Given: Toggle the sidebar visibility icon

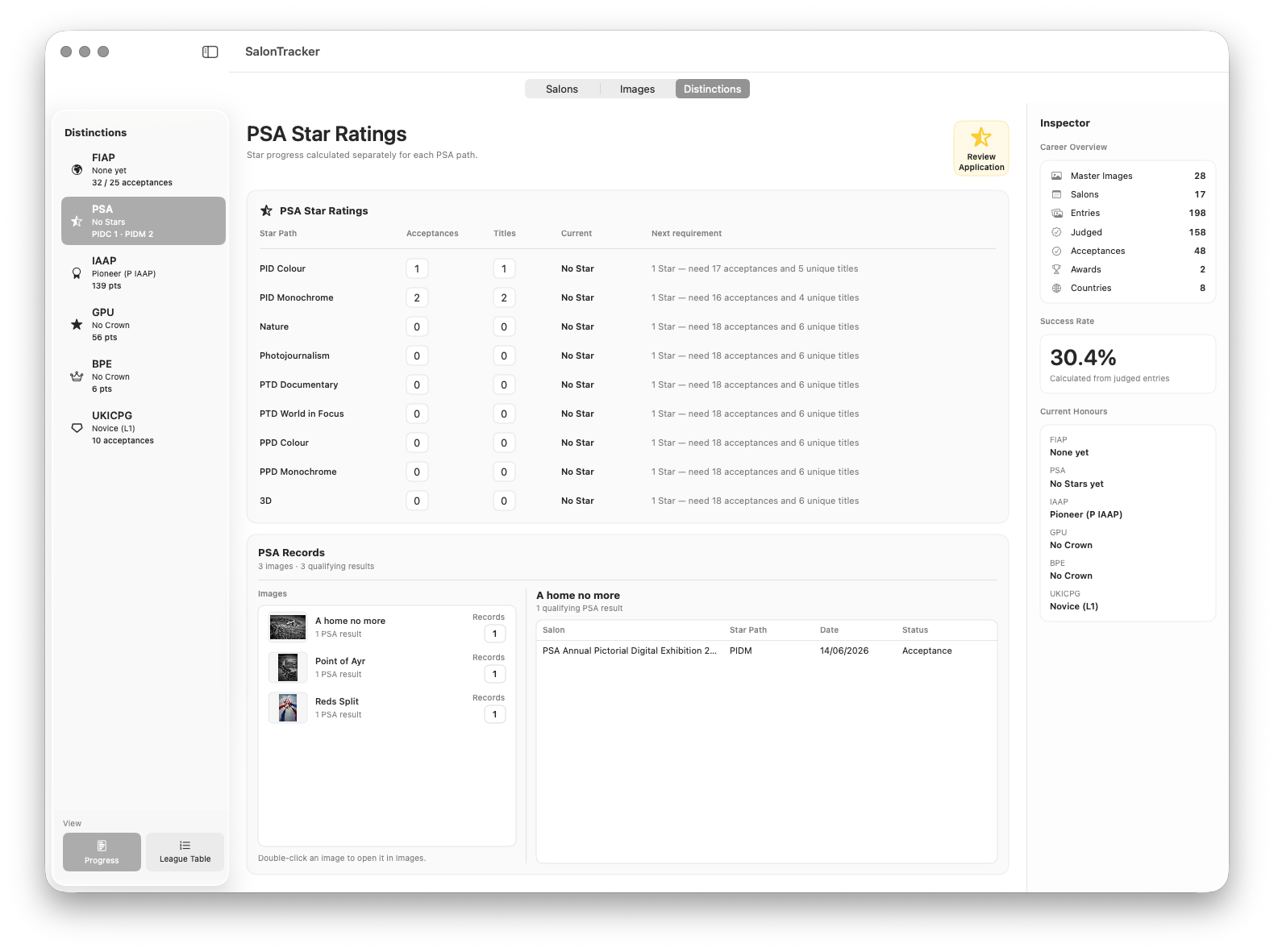Looking at the screenshot, I should click(210, 52).
